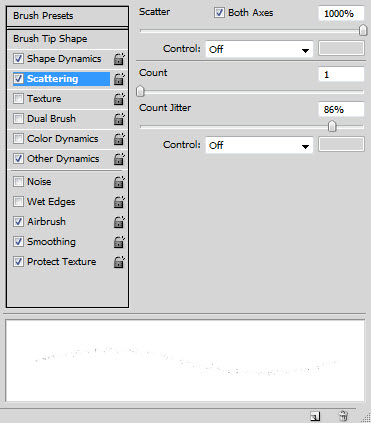Screen dimensions: 371x423
Task: Toggle the lock icon next to Scattering
Action: click(119, 79)
